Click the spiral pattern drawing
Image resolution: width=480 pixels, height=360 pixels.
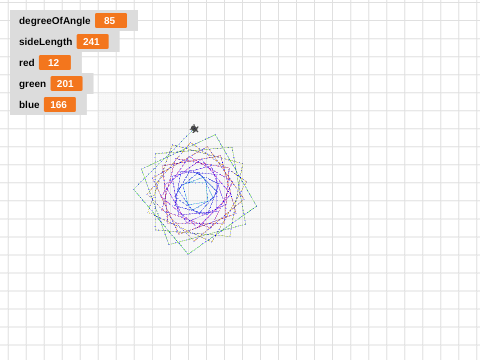(195, 193)
